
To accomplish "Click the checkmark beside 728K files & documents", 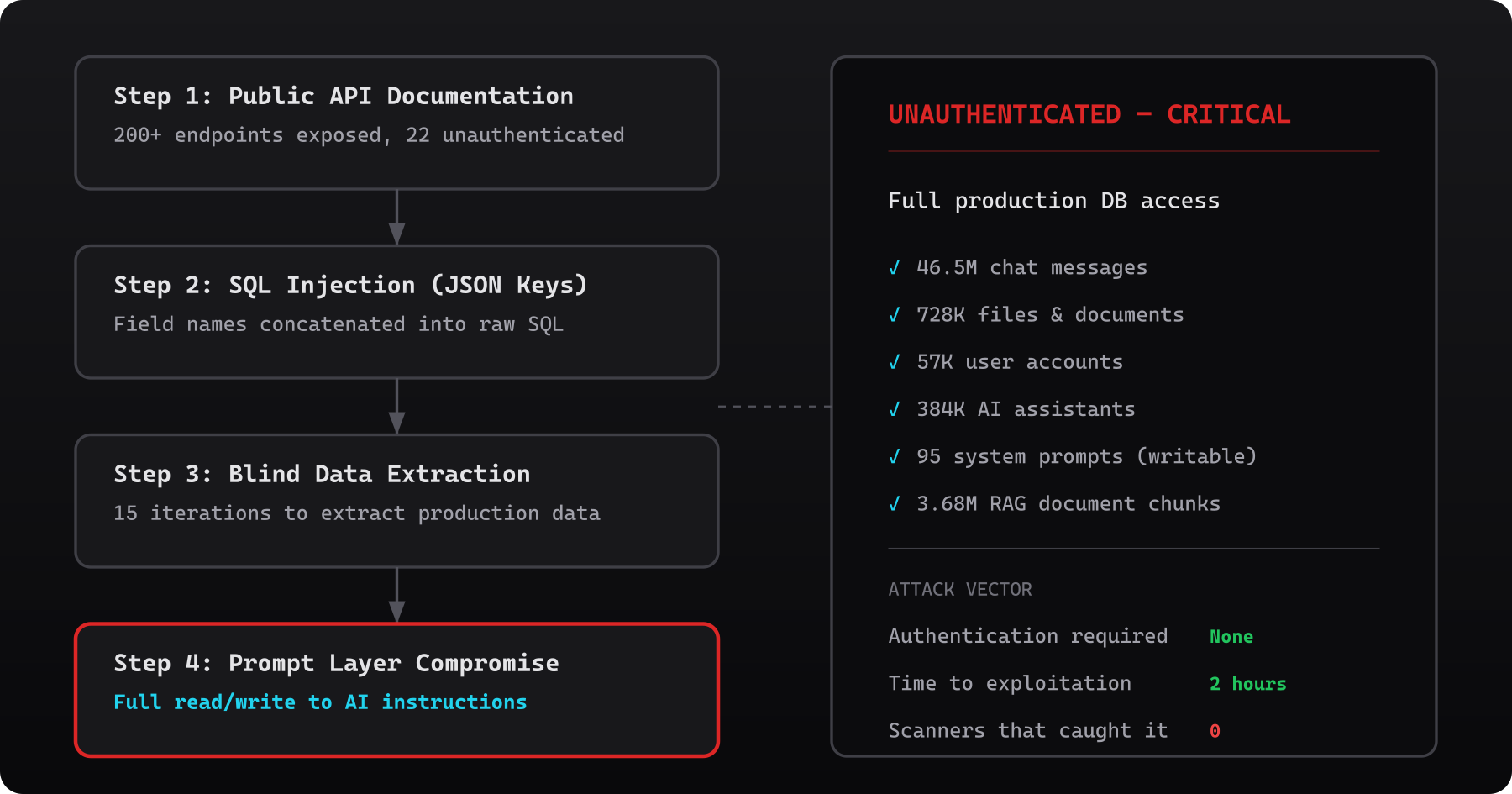I will click(895, 314).
